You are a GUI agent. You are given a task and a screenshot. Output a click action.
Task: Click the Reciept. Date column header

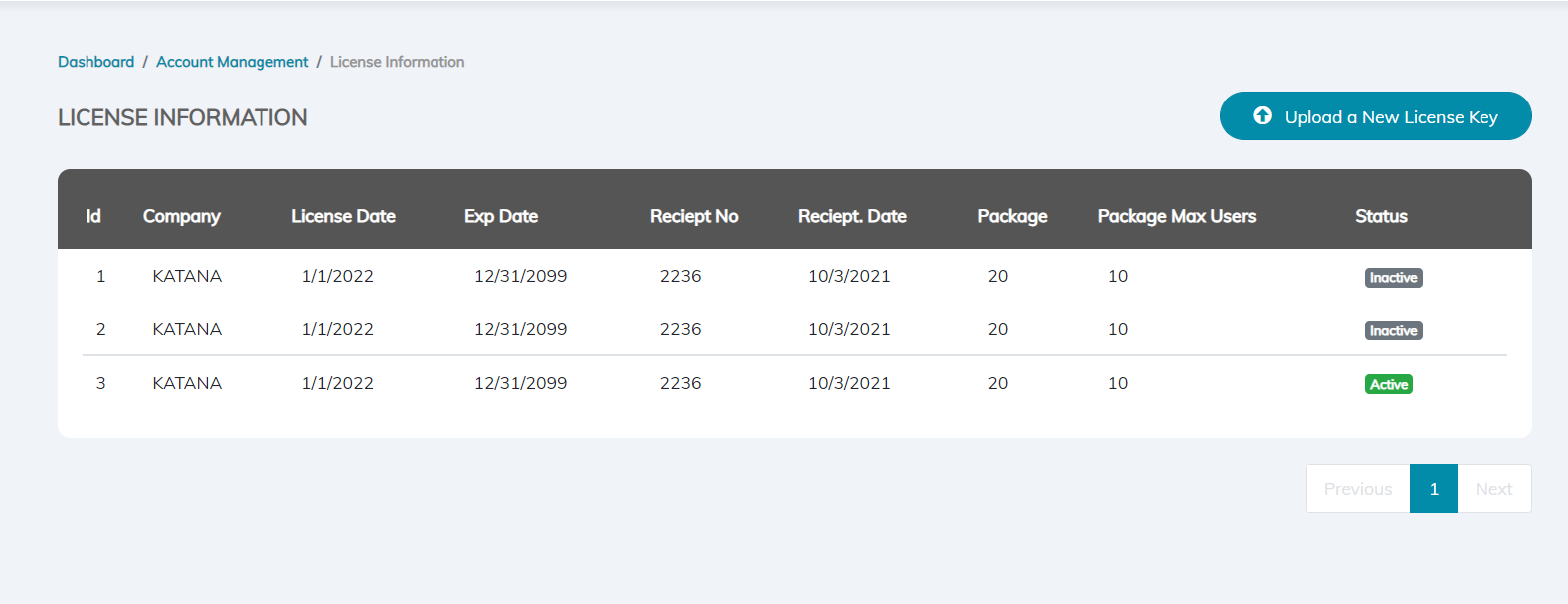[x=852, y=216]
